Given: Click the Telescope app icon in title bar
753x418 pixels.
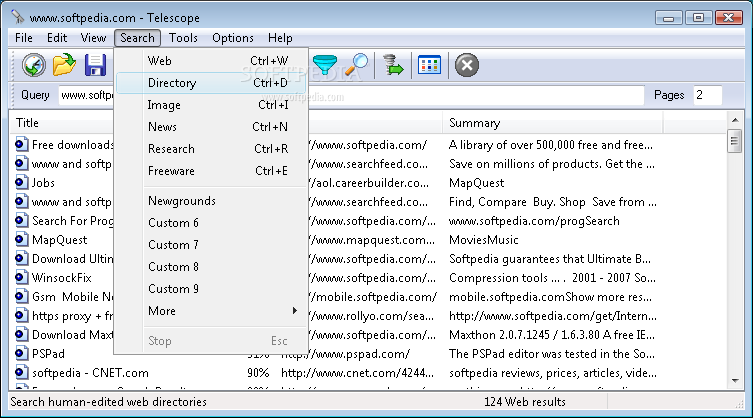Looking at the screenshot, I should click(18, 17).
